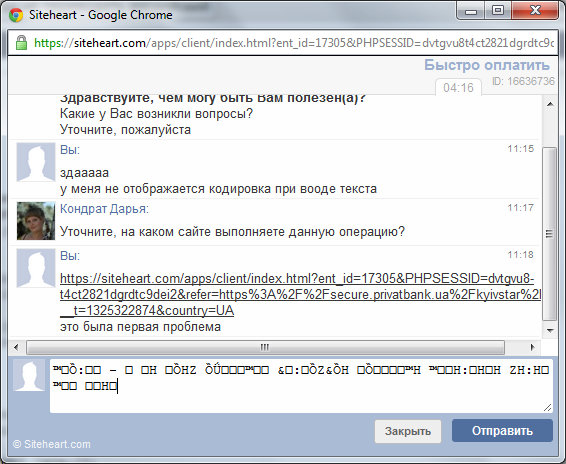The image size is (566, 464).
Task: Click the Быстро оплатить link
Action: point(487,65)
